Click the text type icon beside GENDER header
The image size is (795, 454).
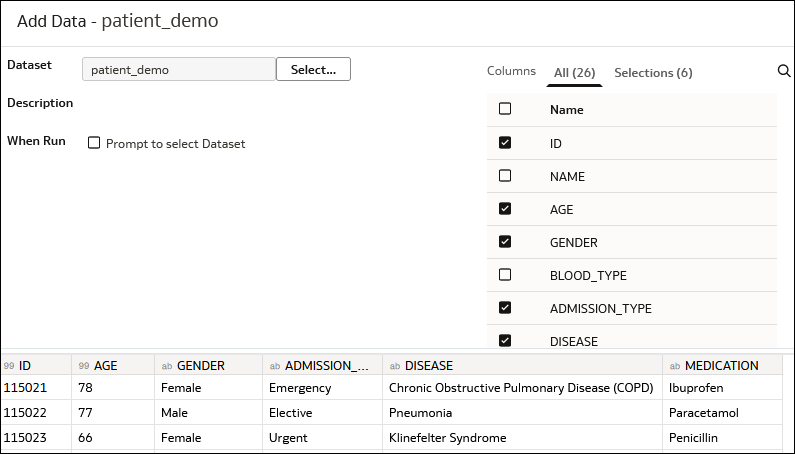(x=167, y=366)
